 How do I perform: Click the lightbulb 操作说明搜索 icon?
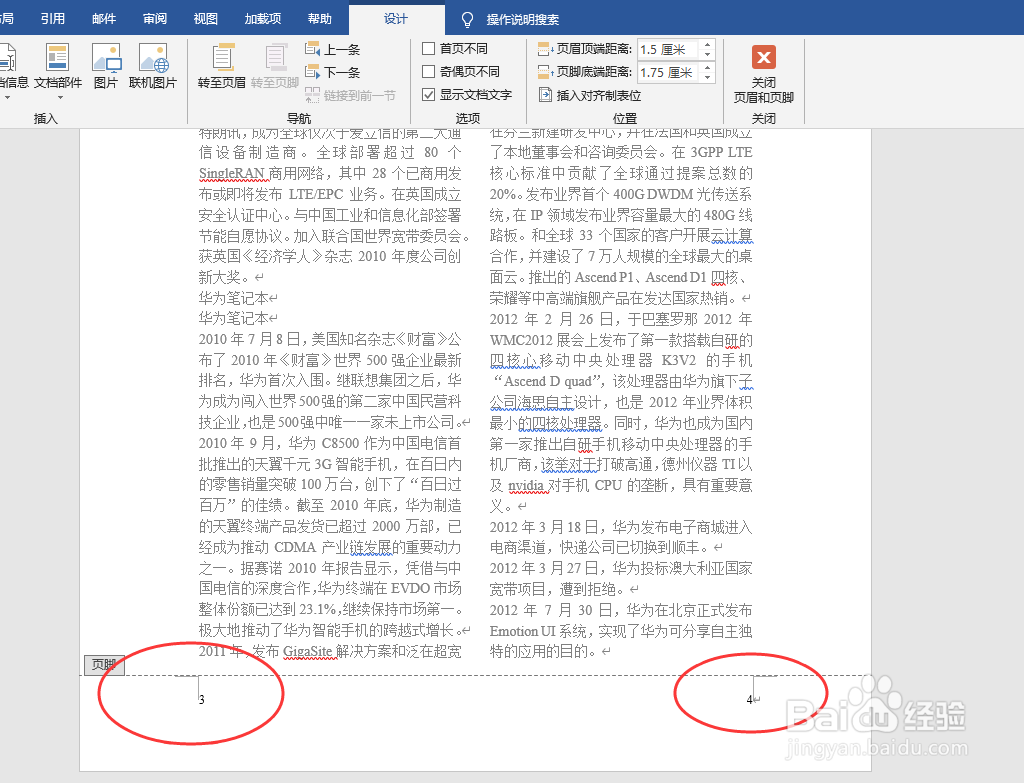[x=468, y=20]
